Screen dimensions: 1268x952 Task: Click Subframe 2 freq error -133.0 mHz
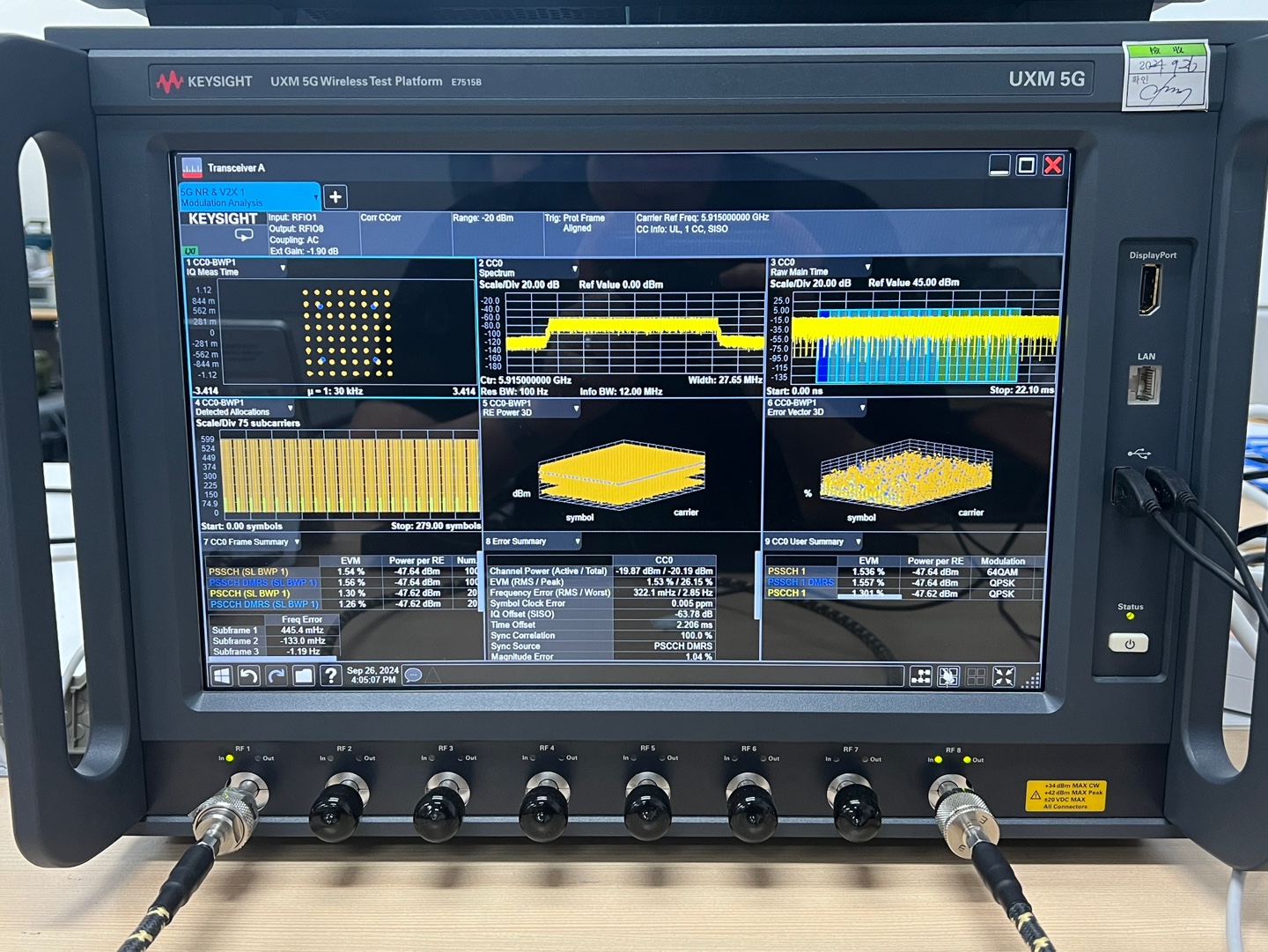(x=302, y=641)
